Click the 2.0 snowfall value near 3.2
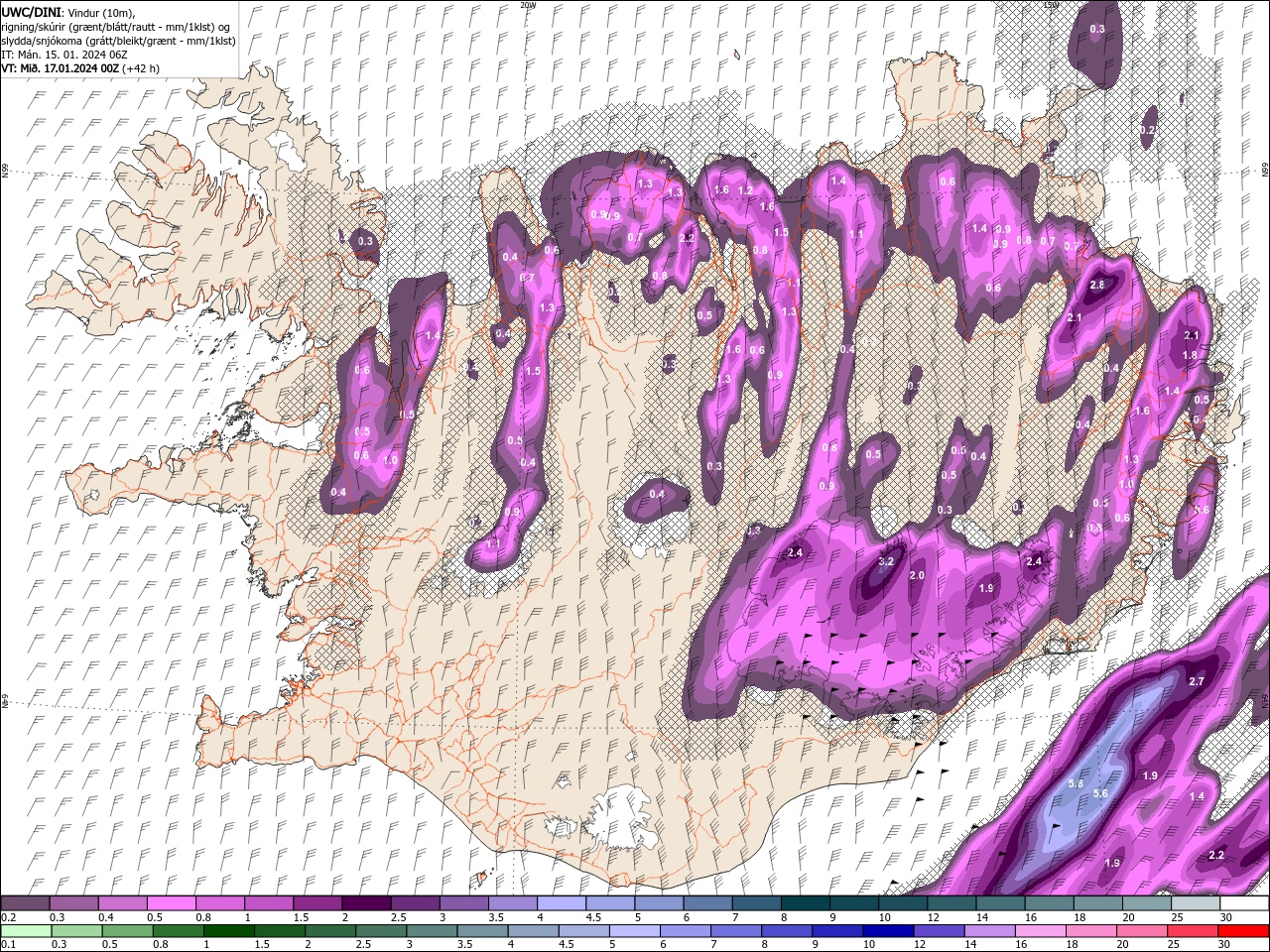The width and height of the screenshot is (1270, 952). [x=918, y=576]
